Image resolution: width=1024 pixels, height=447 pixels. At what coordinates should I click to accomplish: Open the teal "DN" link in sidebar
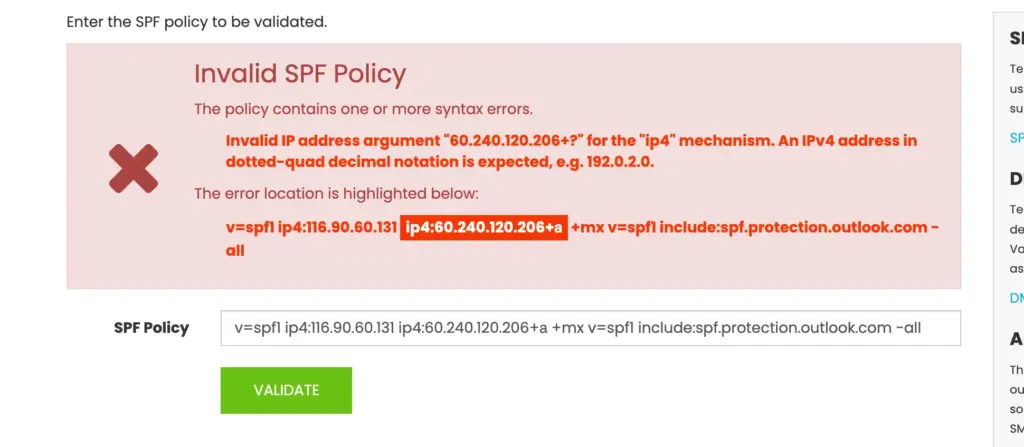(1016, 298)
